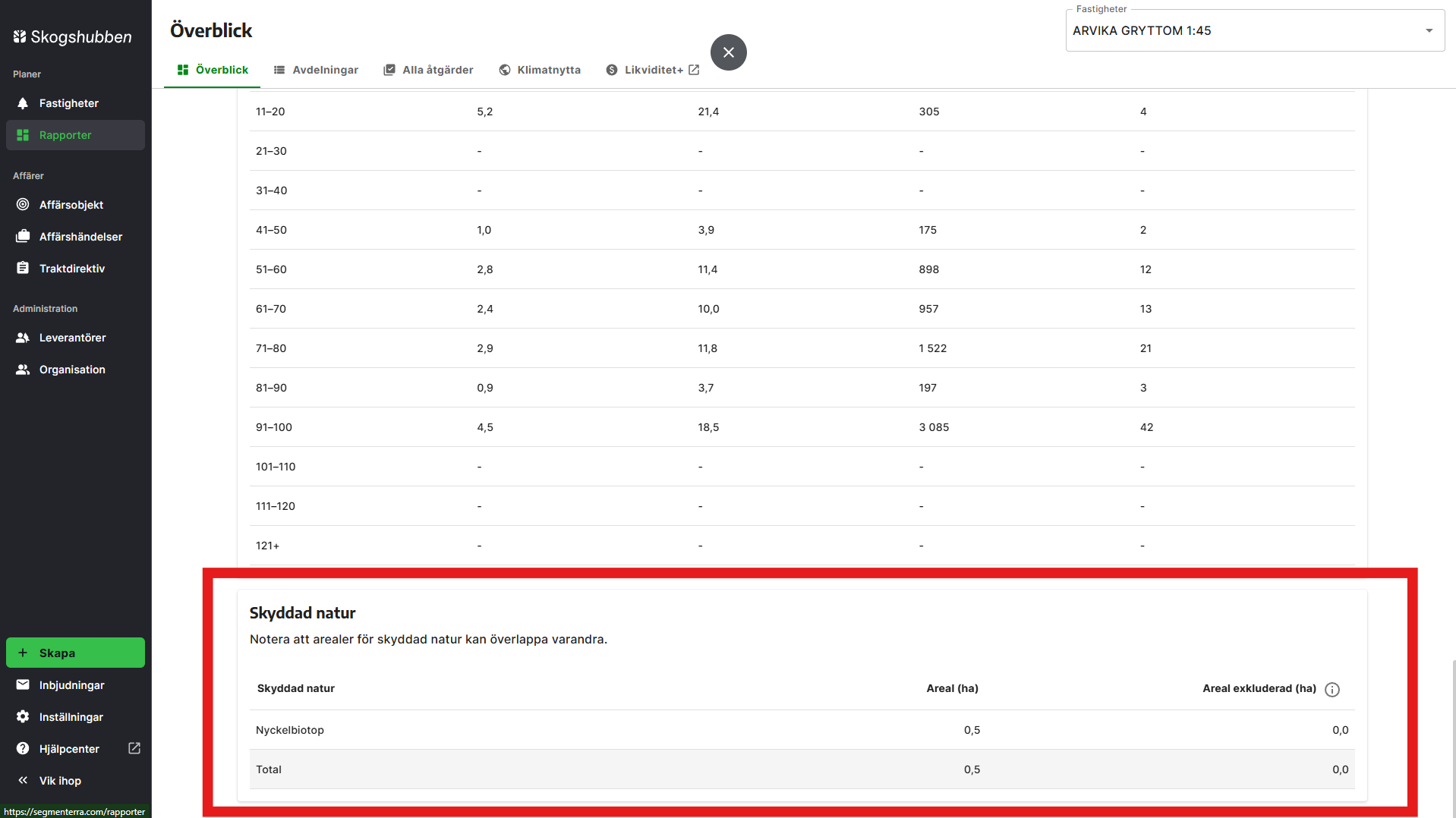The image size is (1456, 818).
Task: Click the Areal (ha) column header
Action: click(952, 688)
